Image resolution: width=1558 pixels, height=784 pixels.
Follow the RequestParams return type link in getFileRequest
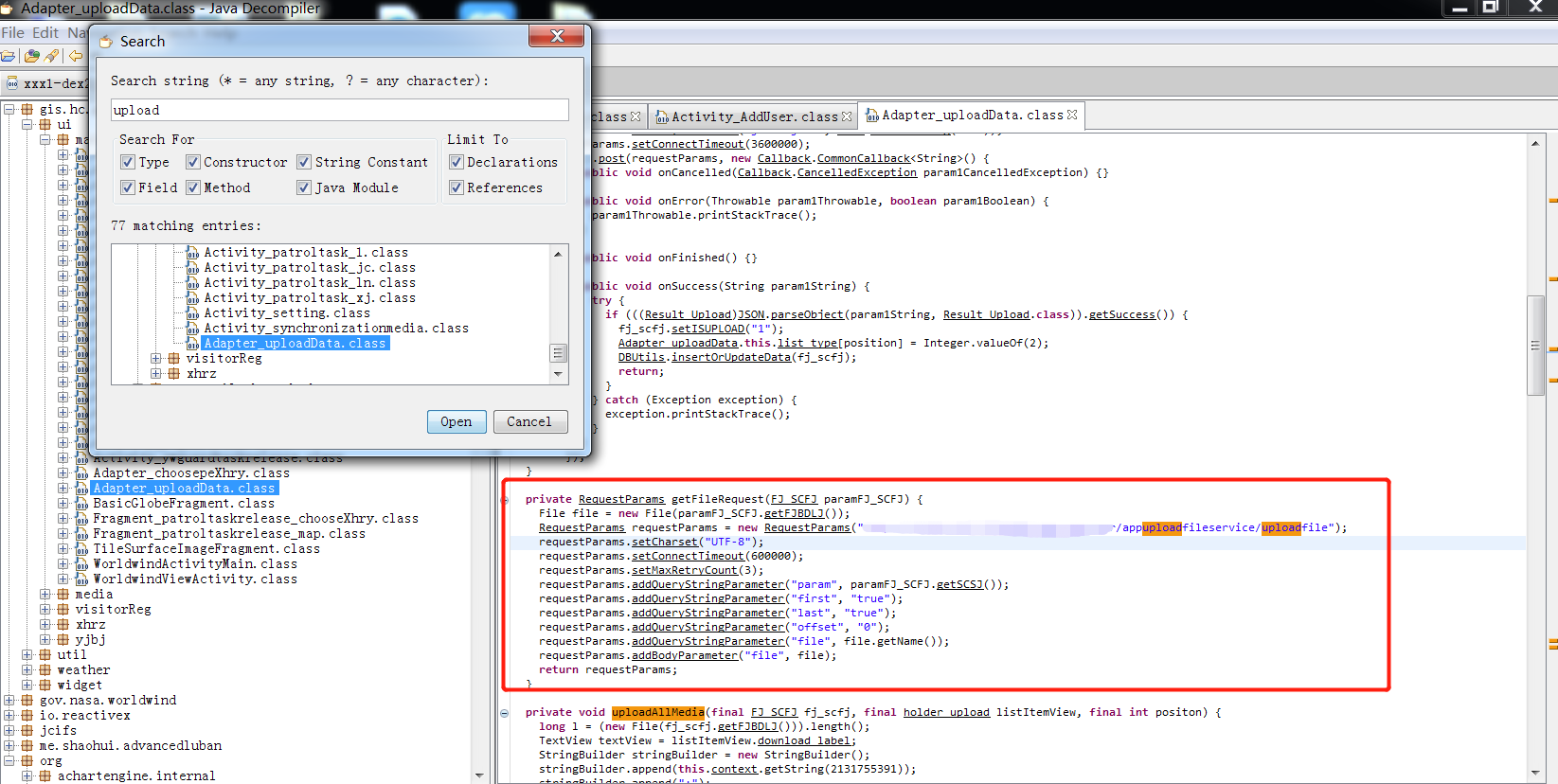621,499
